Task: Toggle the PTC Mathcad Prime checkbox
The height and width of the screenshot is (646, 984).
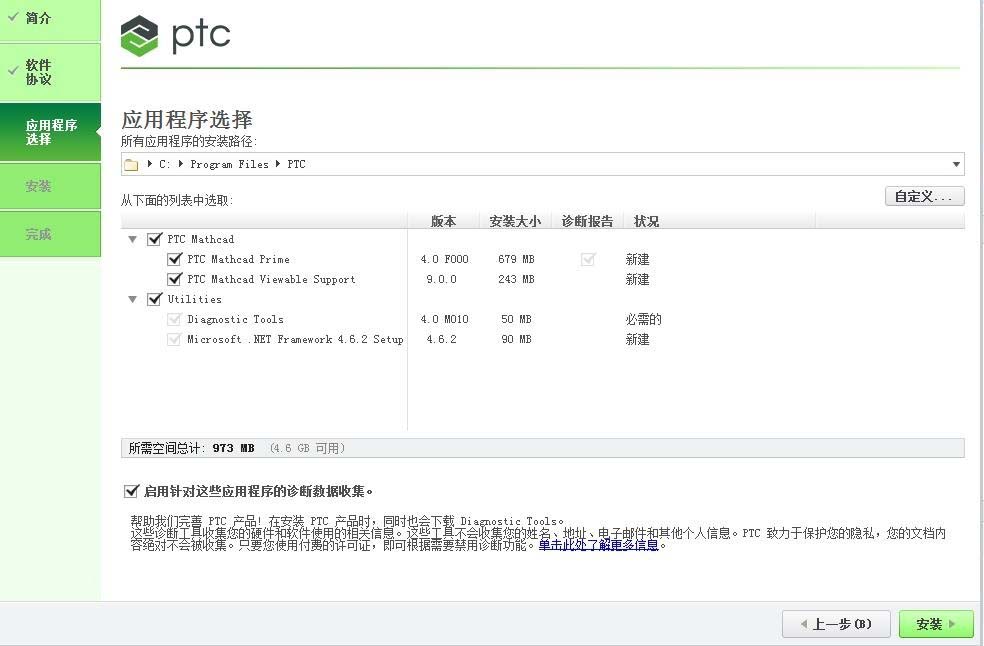Action: 174,259
